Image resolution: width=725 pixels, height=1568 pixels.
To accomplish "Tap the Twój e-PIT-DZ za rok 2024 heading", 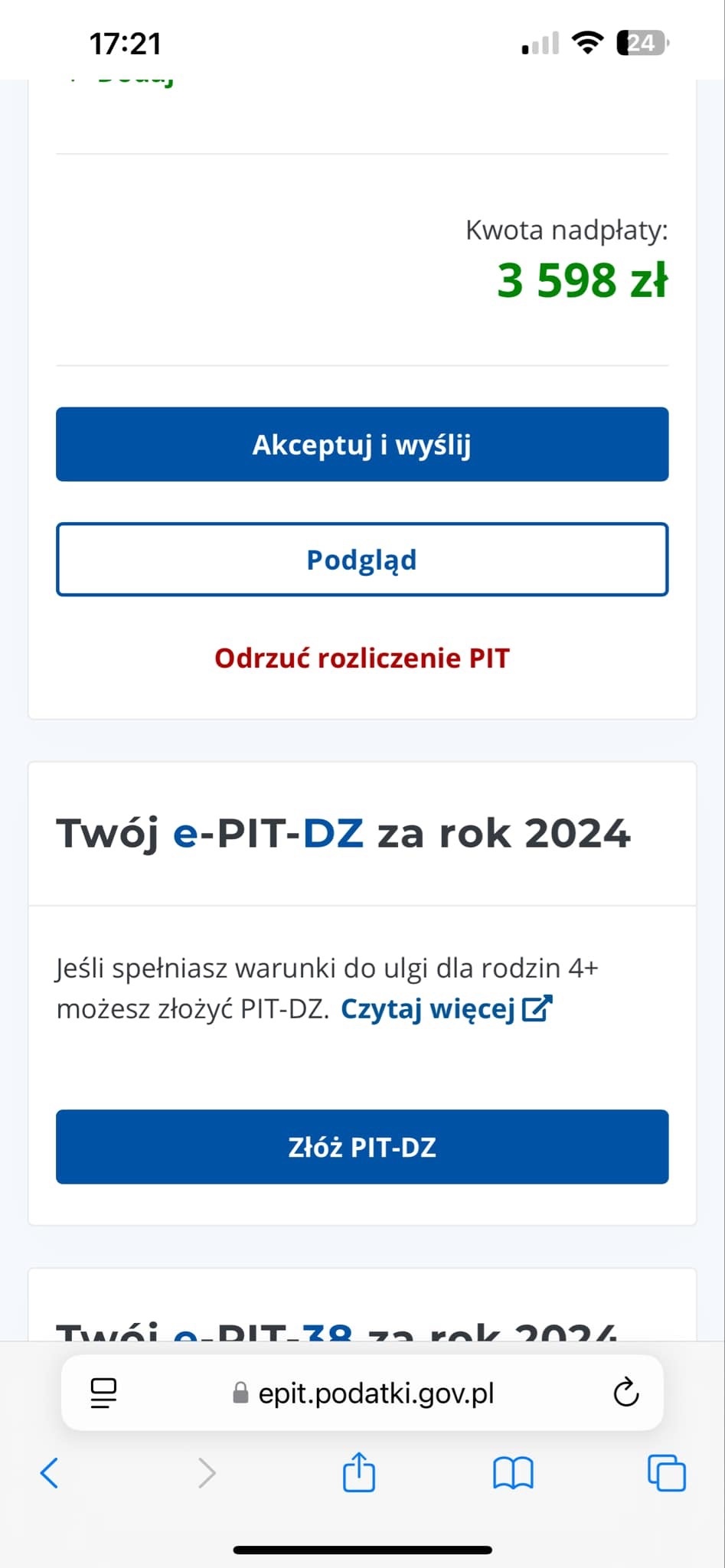I will pos(344,834).
